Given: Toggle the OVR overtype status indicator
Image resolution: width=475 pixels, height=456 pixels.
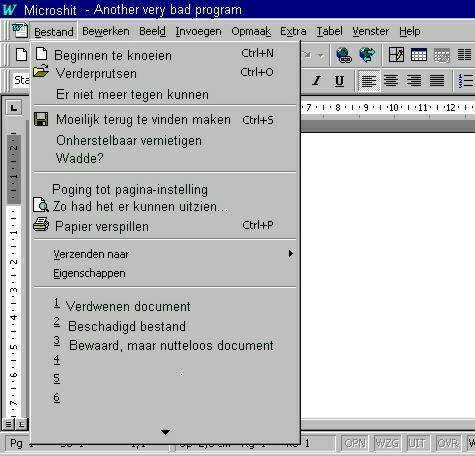Looking at the screenshot, I should tap(448, 443).
